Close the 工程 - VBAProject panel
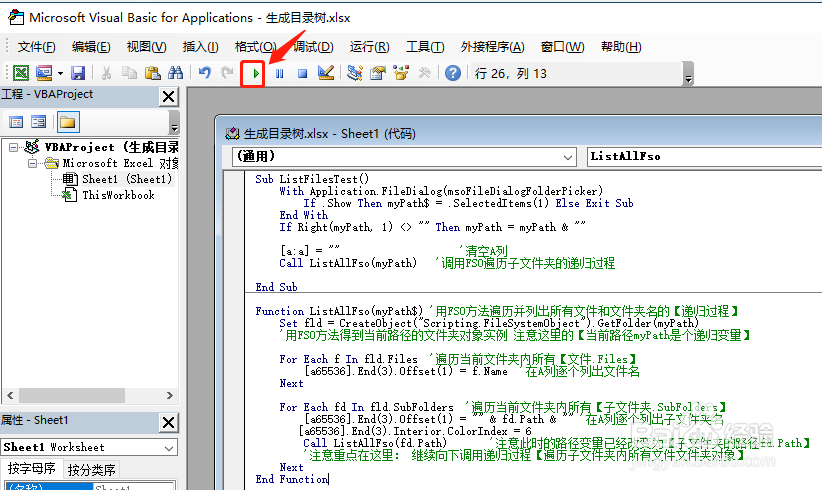This screenshot has height=490, width=822. pos(168,96)
